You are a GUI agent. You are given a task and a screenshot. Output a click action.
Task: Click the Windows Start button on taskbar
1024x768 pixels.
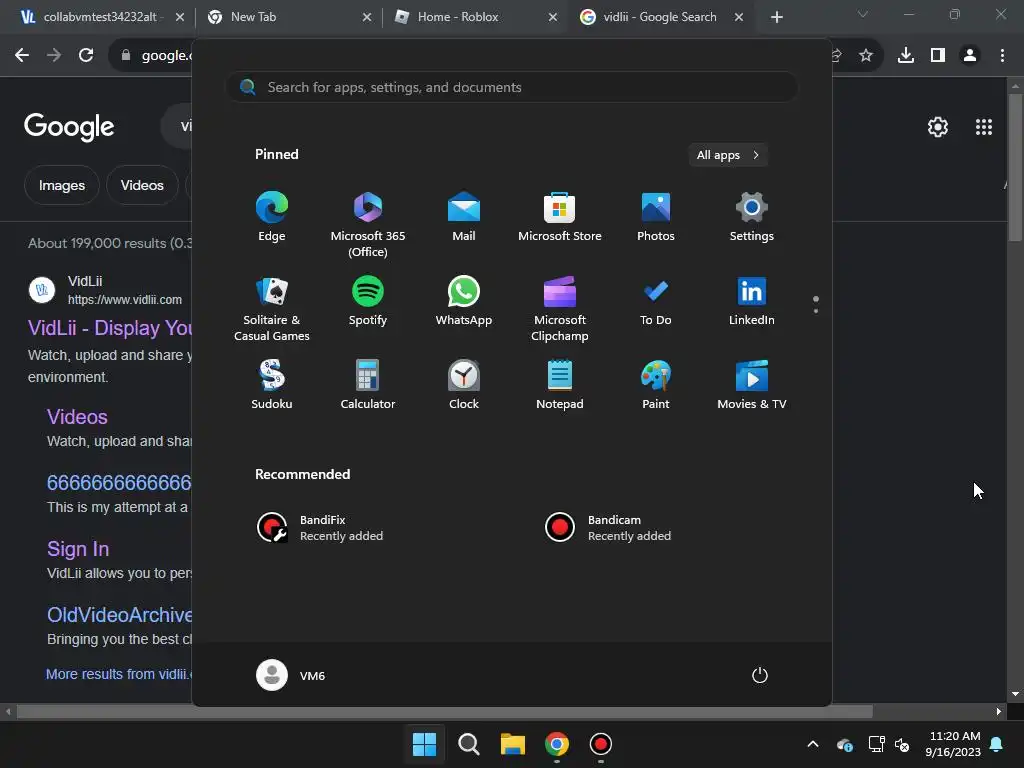click(424, 744)
